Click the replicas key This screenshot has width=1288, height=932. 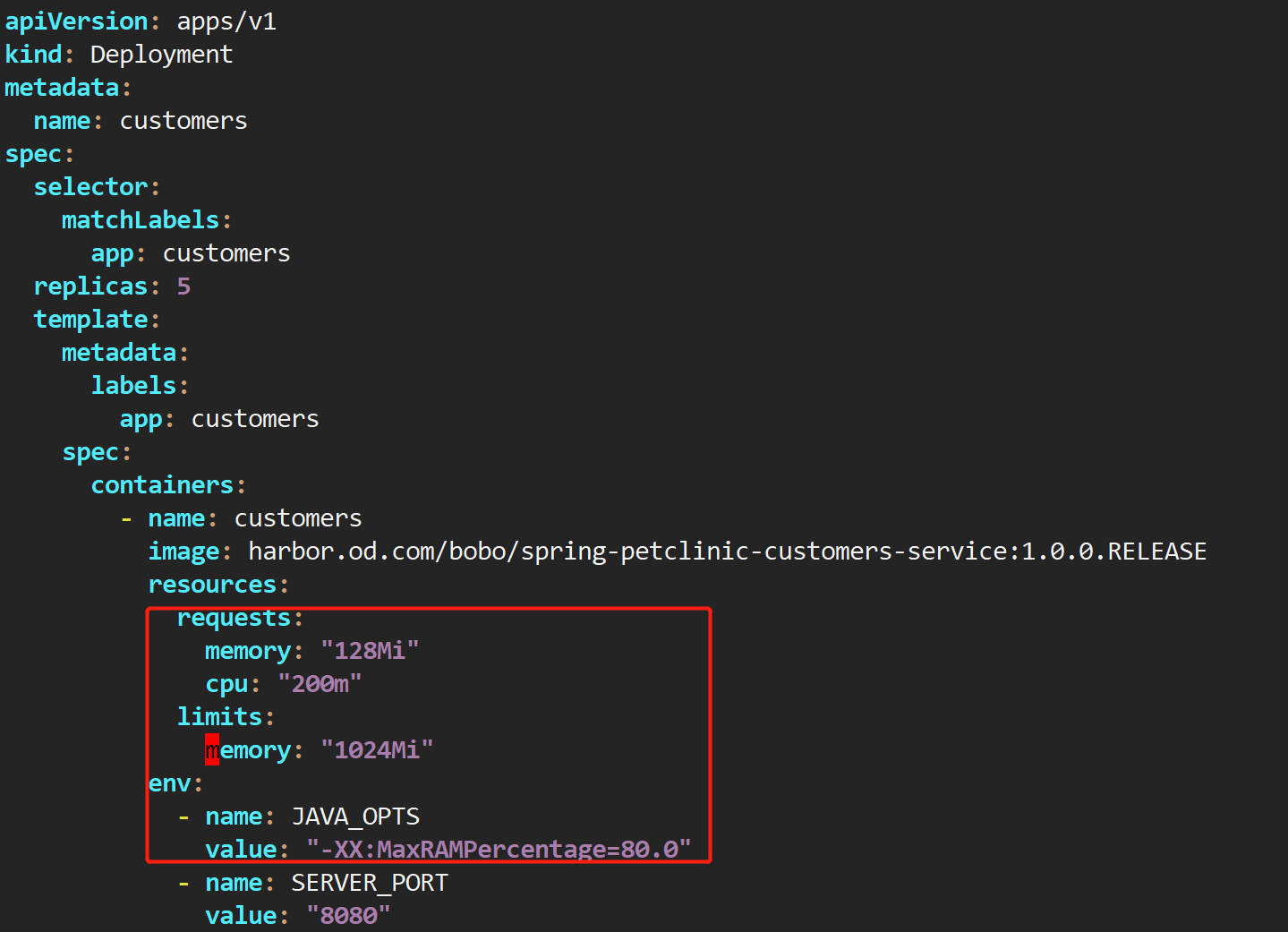tap(90, 286)
